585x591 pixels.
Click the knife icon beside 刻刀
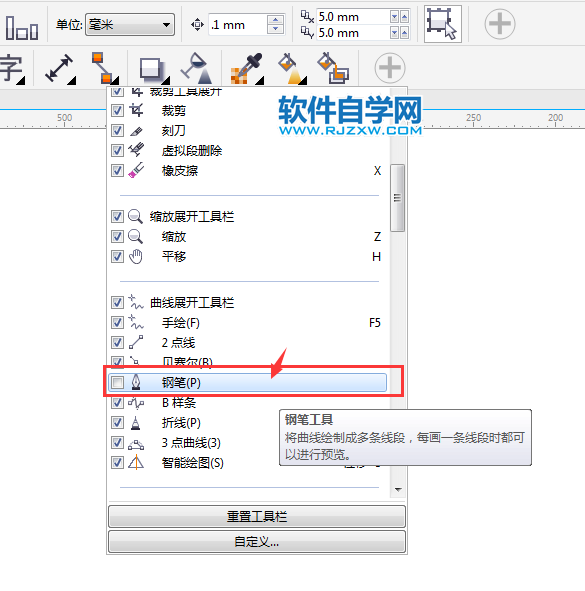(x=136, y=131)
